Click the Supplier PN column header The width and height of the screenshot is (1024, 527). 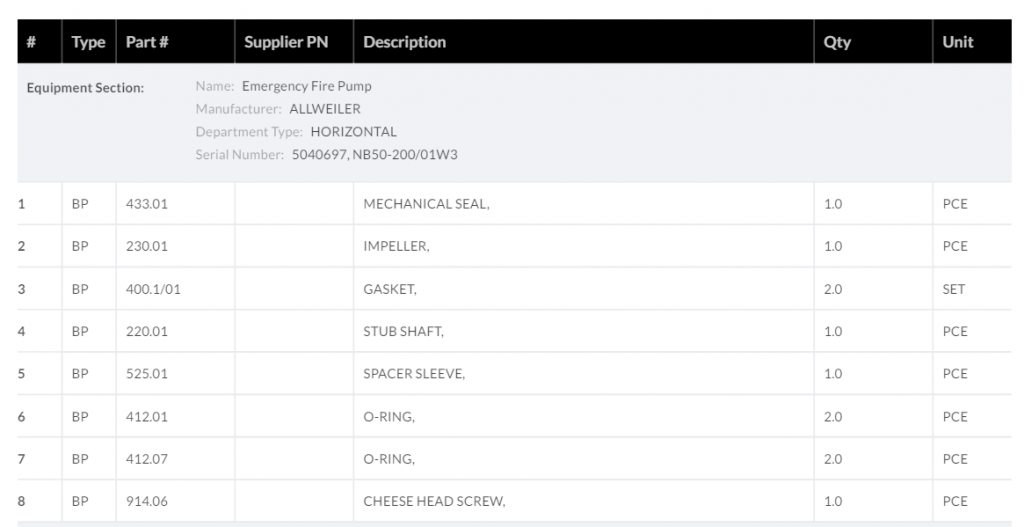(286, 42)
